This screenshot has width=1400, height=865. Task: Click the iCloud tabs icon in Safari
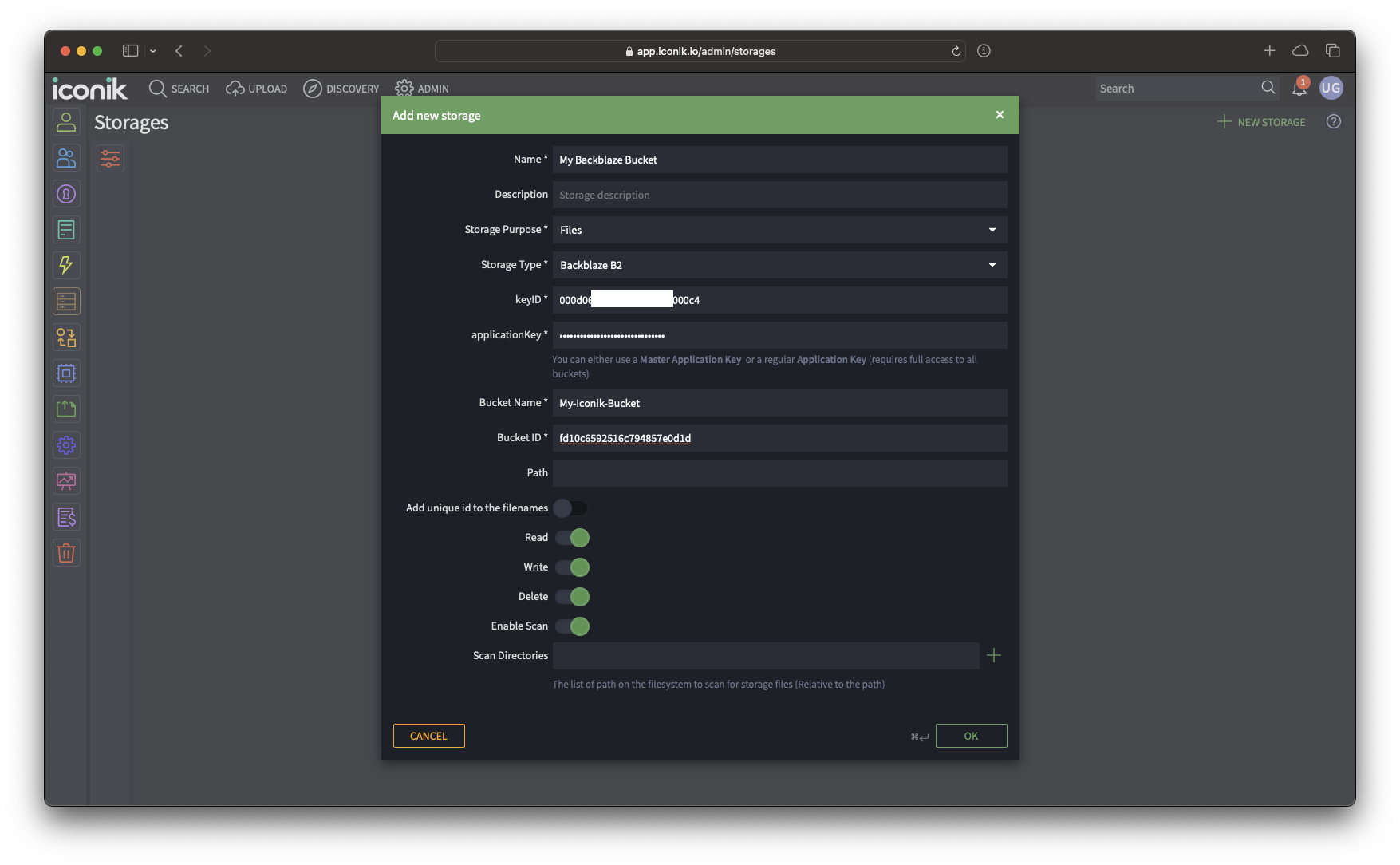(x=1300, y=51)
